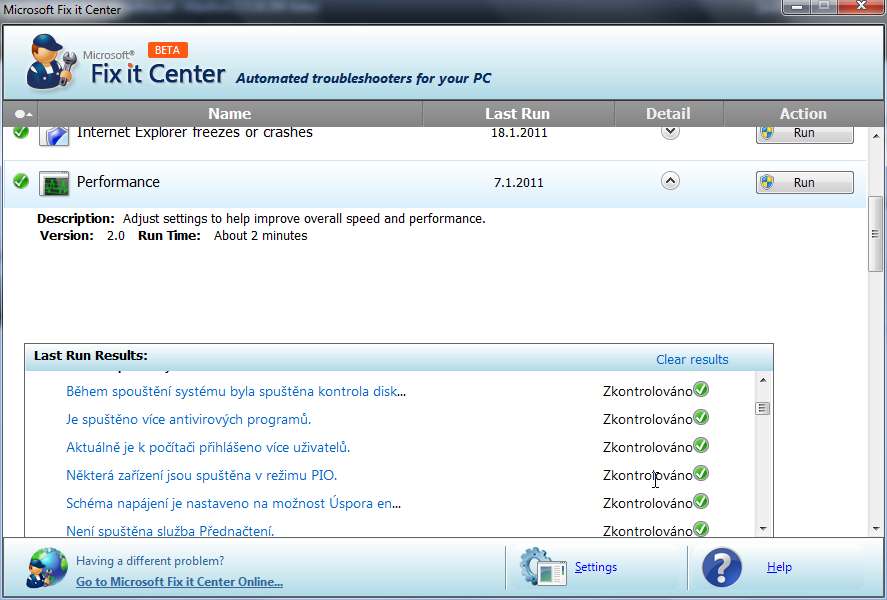Click 'About 2 minutes' run time value

[x=260, y=236]
